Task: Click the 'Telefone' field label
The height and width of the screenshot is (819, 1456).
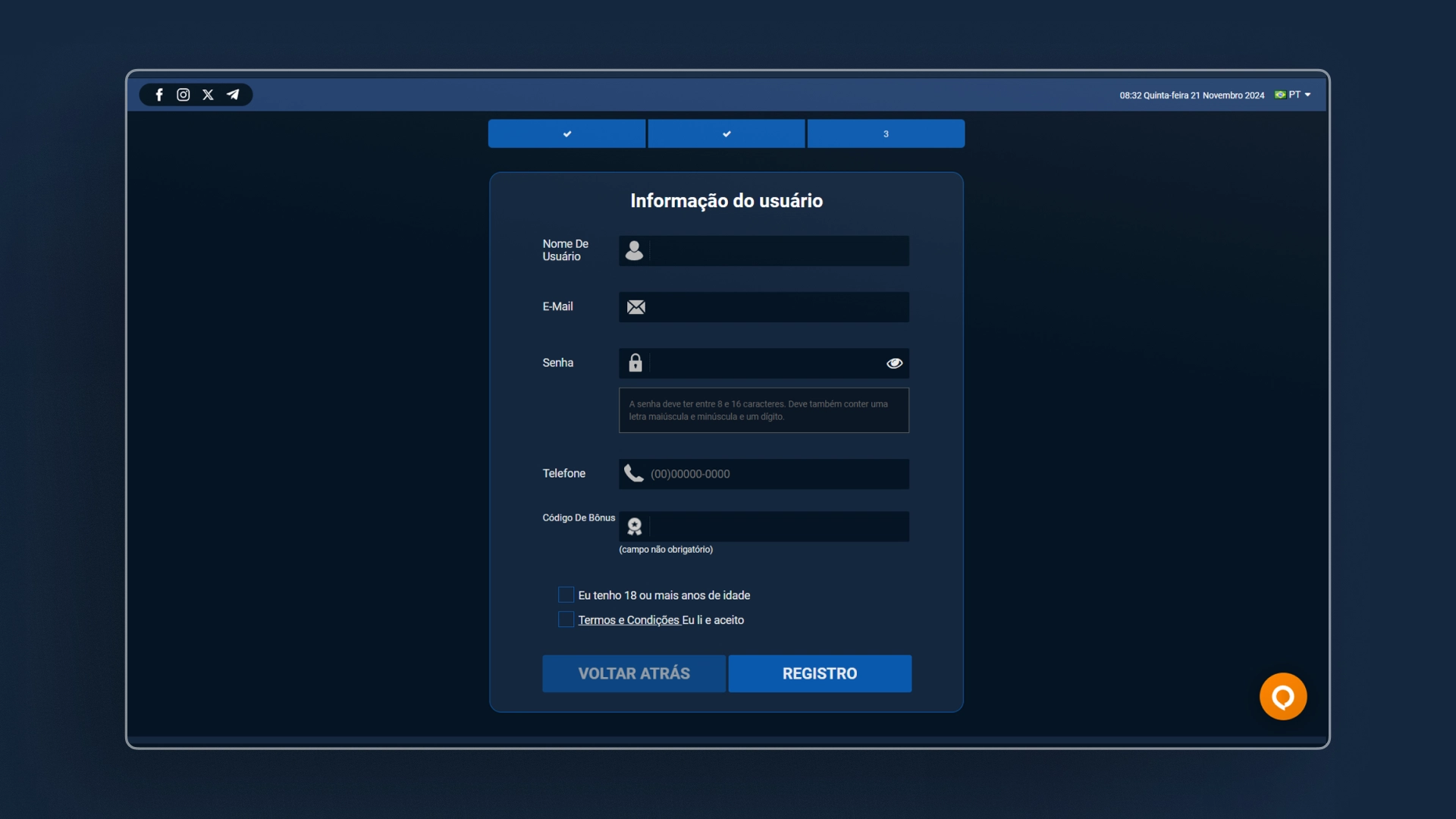Action: 563,473
